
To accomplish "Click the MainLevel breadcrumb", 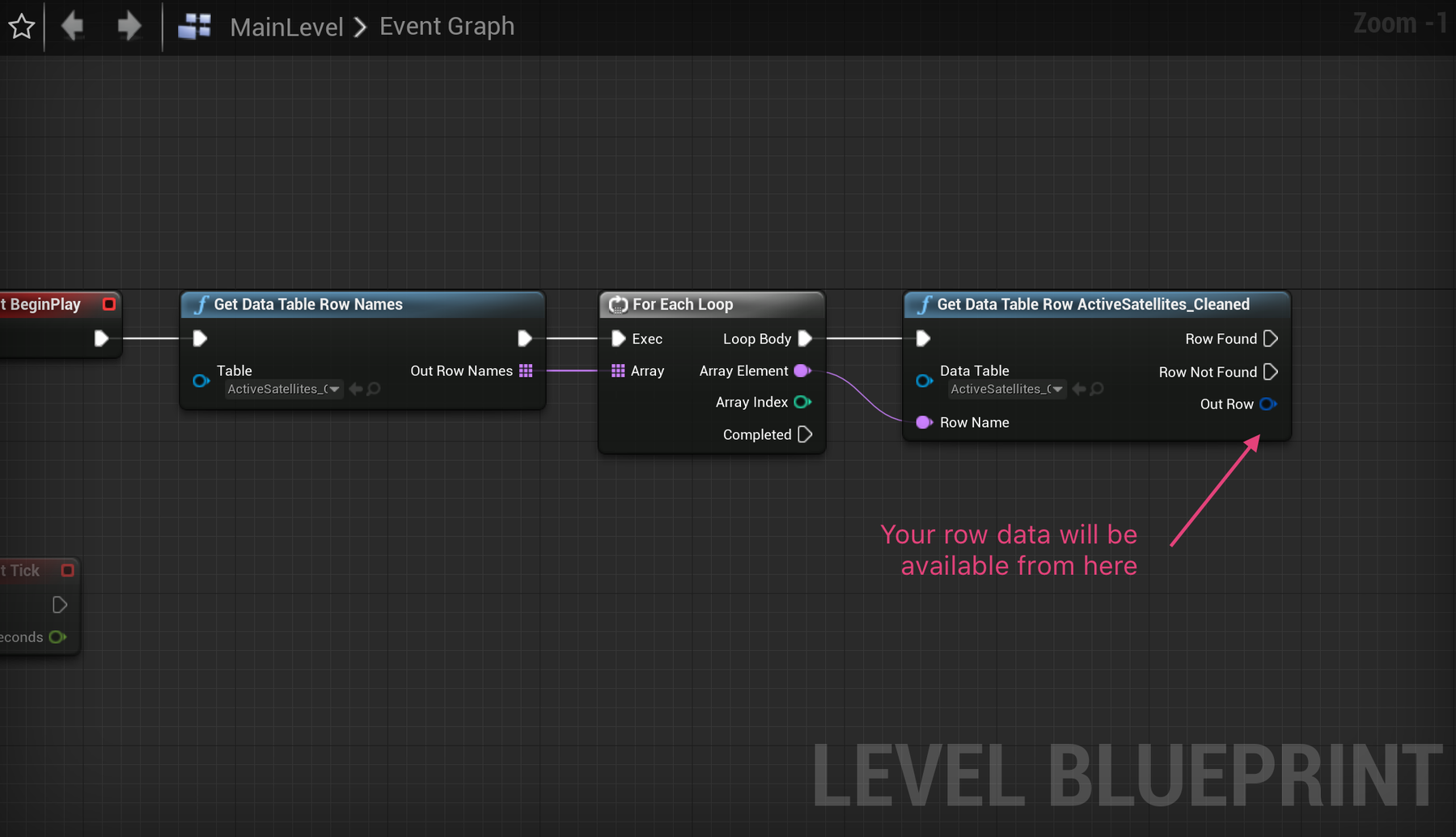I will click(286, 26).
